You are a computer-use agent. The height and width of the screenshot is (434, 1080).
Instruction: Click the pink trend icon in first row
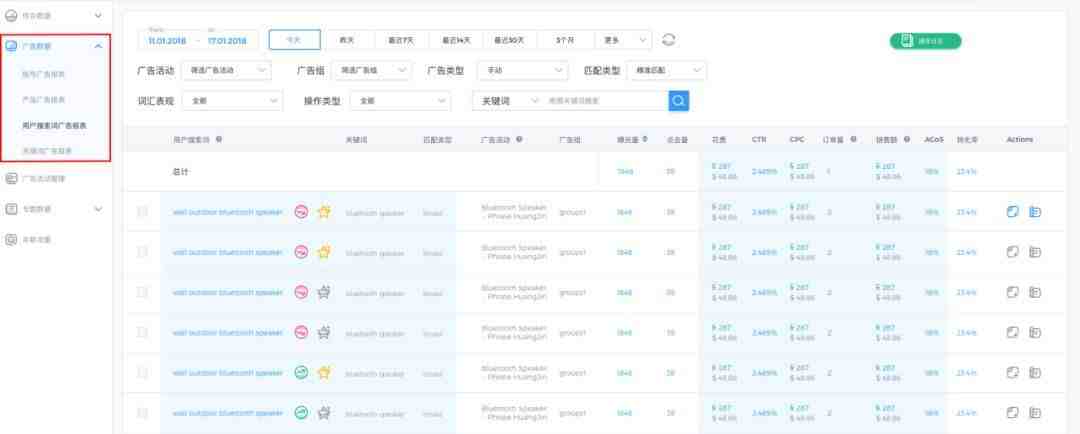point(300,212)
